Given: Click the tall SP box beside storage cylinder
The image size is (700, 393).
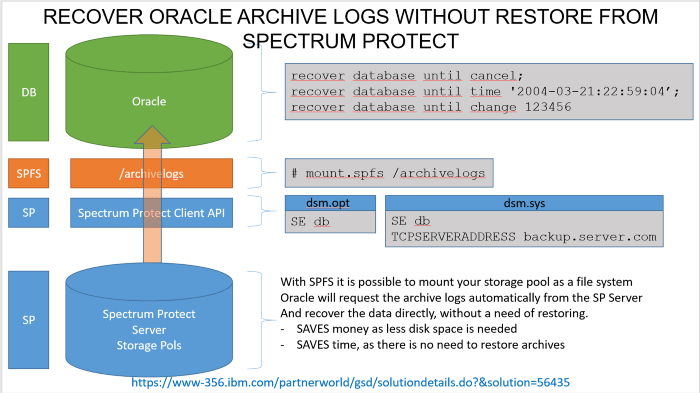Looking at the screenshot, I should (29, 320).
